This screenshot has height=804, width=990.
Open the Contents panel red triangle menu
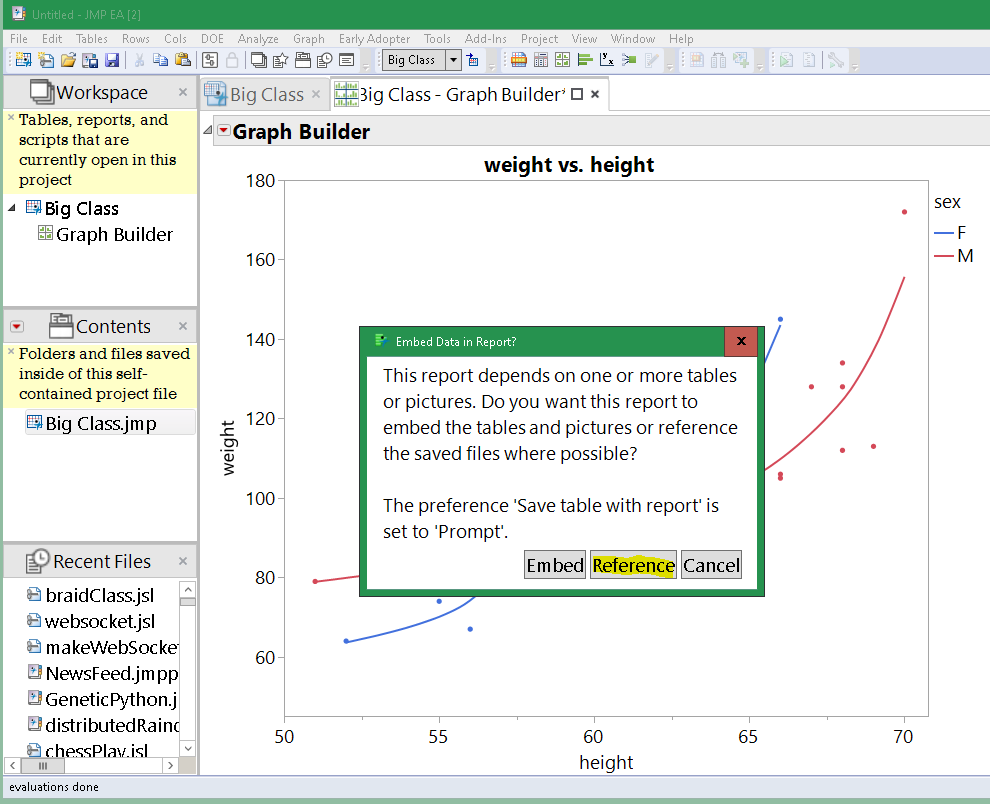click(17, 327)
